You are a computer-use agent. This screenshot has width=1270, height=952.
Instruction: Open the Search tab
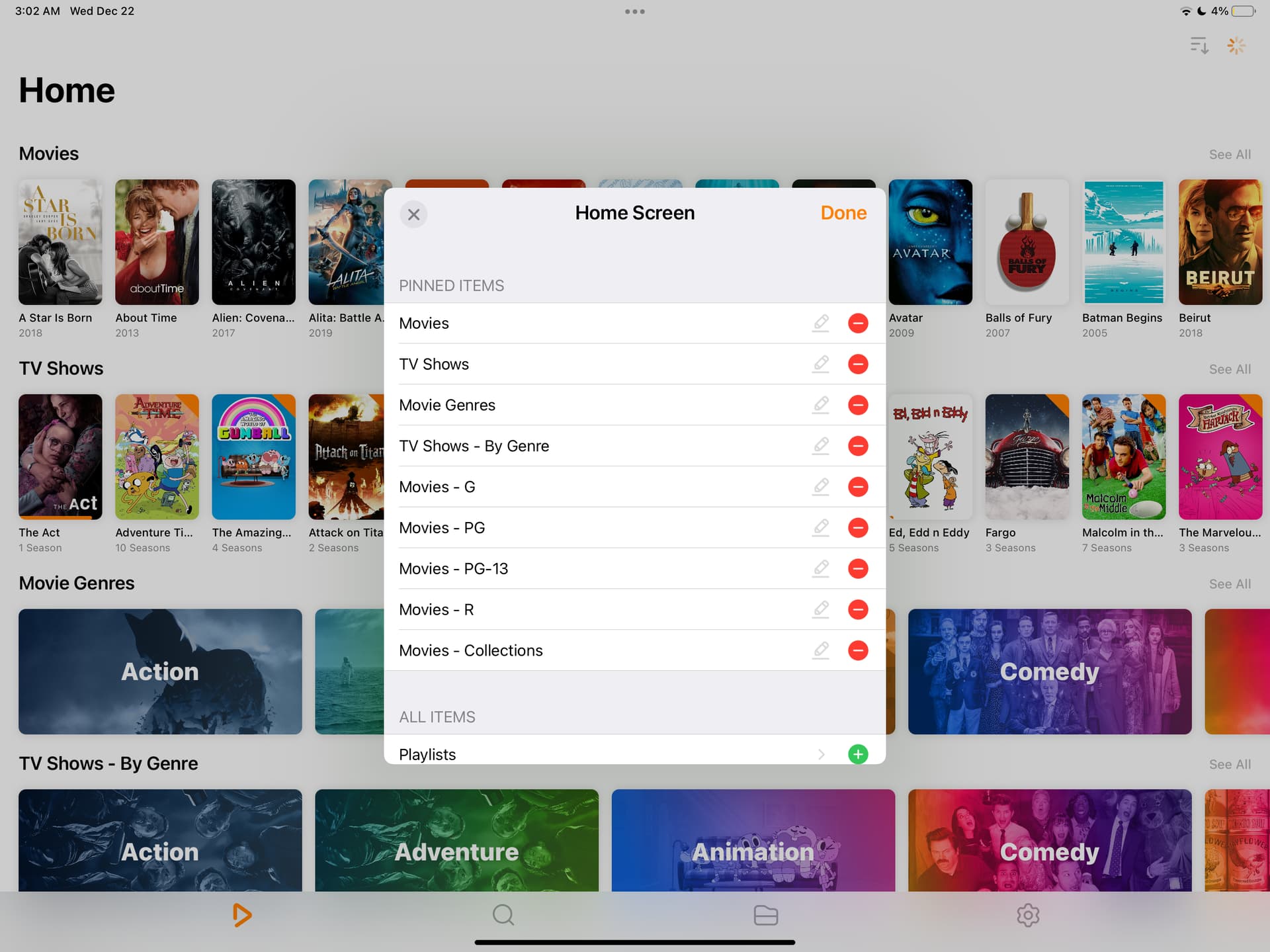503,915
